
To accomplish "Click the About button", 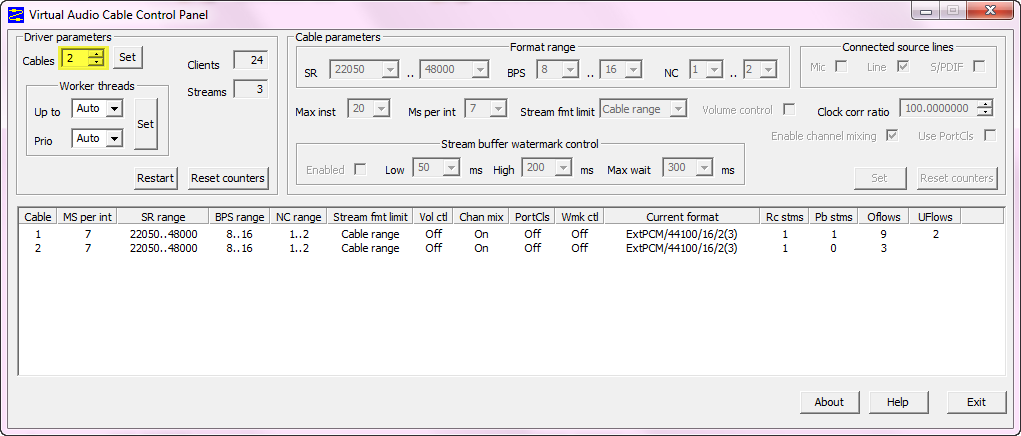I will 829,402.
